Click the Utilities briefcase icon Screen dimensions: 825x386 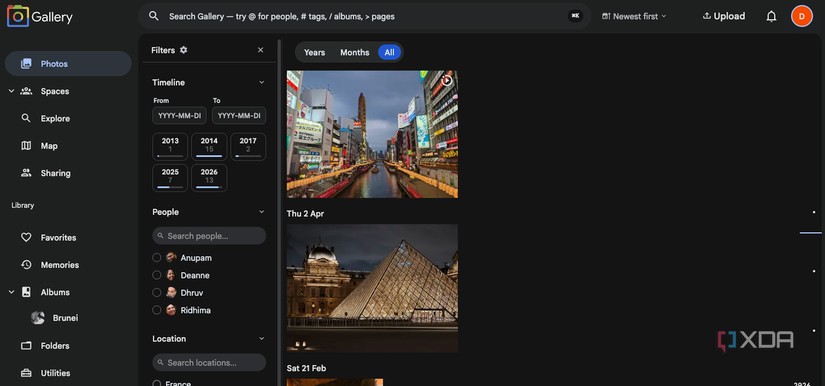[26, 373]
